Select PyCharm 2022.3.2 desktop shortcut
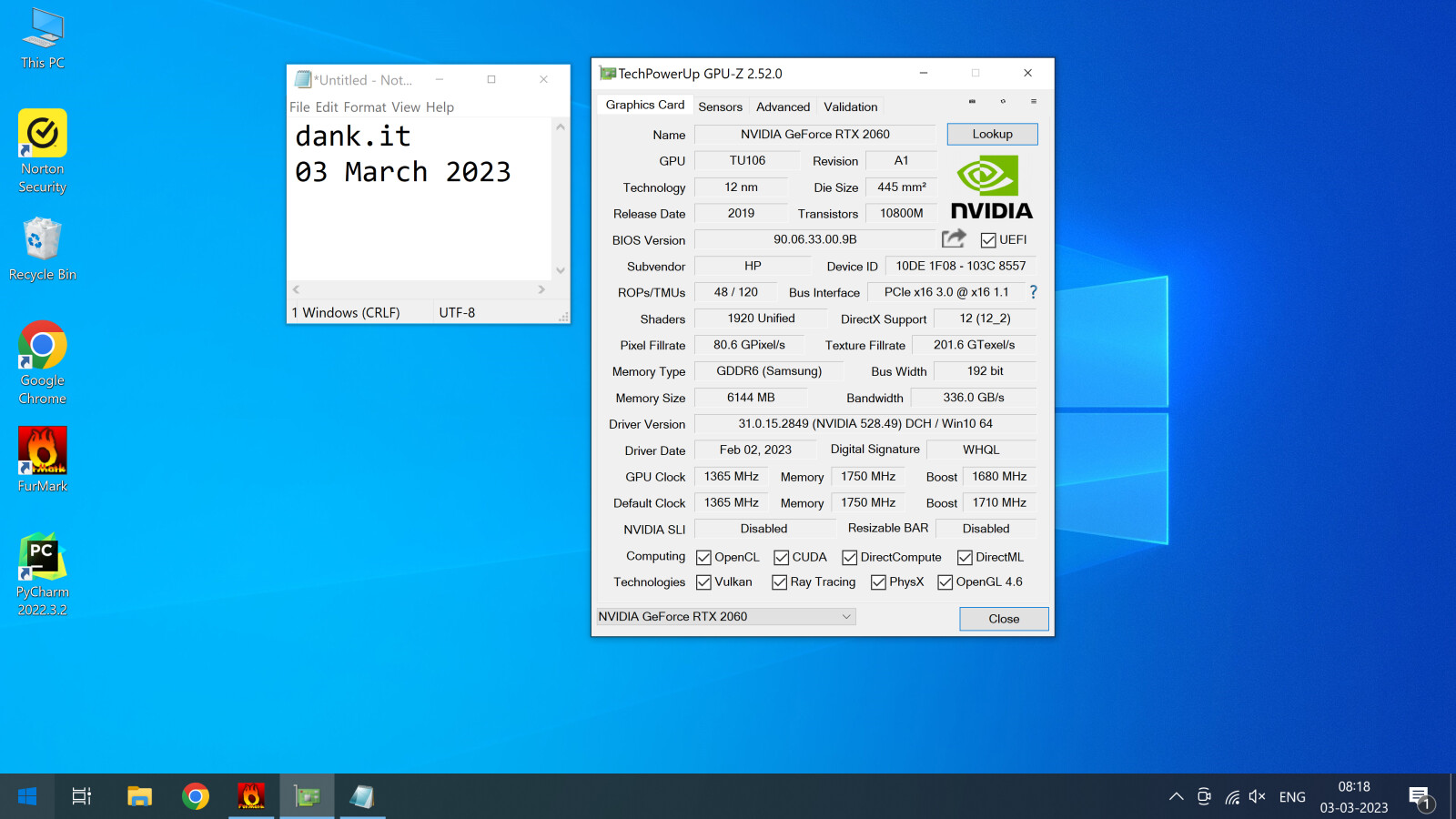The width and height of the screenshot is (1456, 819). [x=43, y=575]
